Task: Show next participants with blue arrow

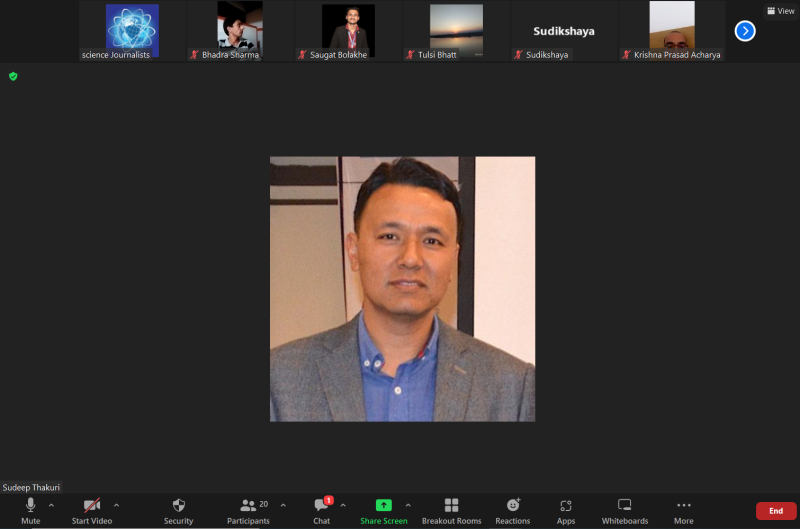Action: [745, 31]
